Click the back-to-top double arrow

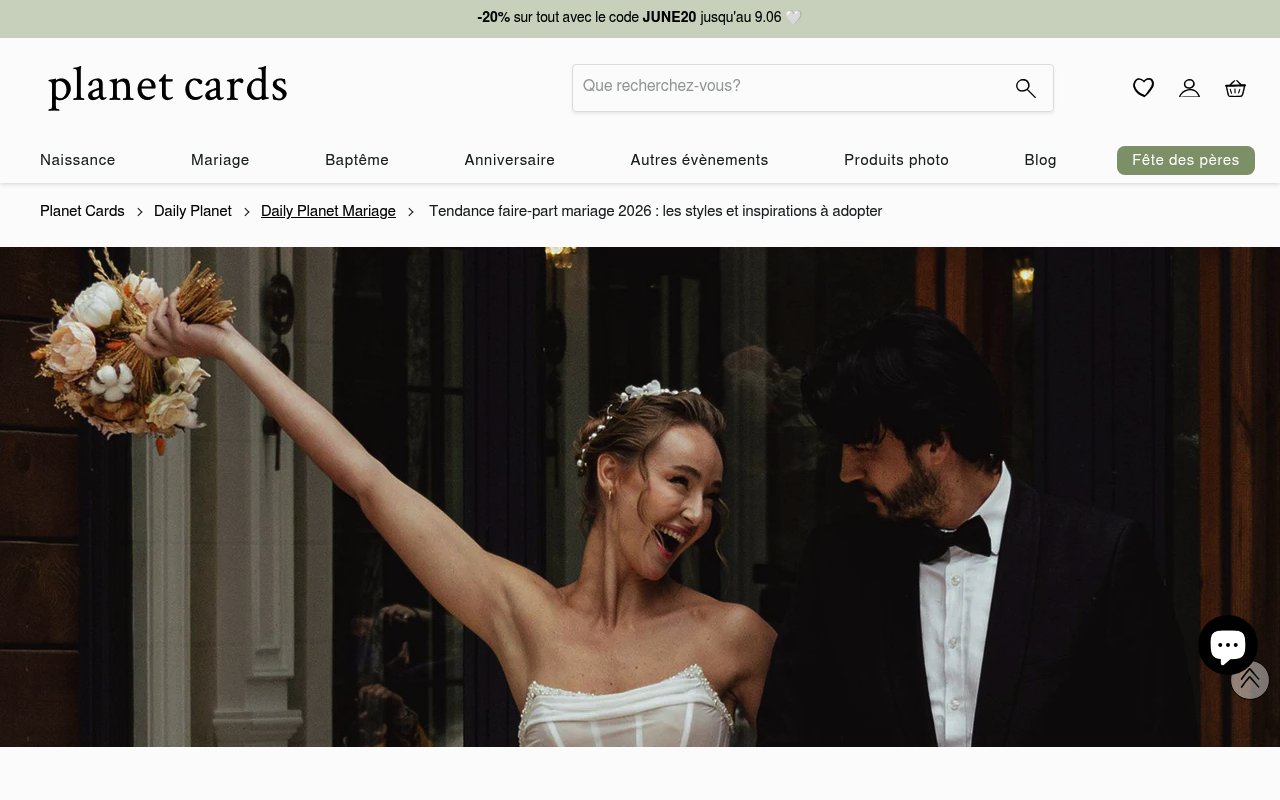(x=1250, y=680)
